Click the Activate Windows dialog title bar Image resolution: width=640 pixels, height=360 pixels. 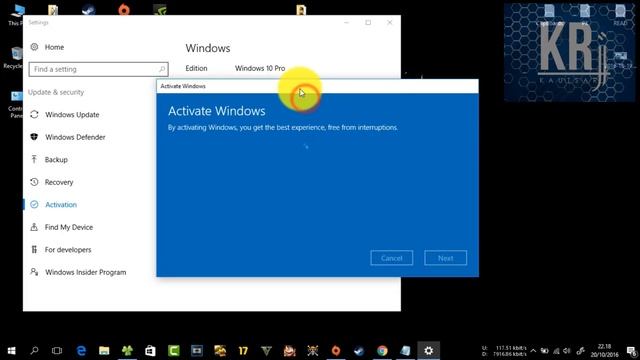(x=317, y=86)
